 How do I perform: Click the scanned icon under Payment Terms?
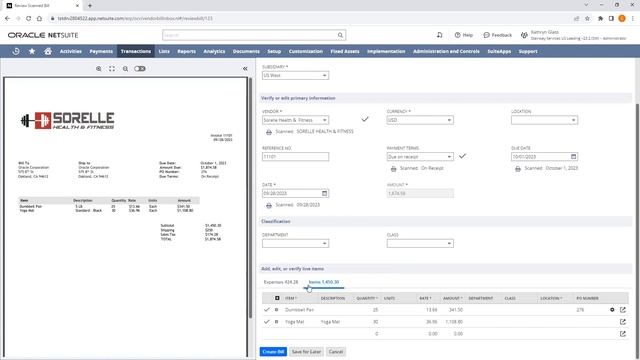(393, 169)
